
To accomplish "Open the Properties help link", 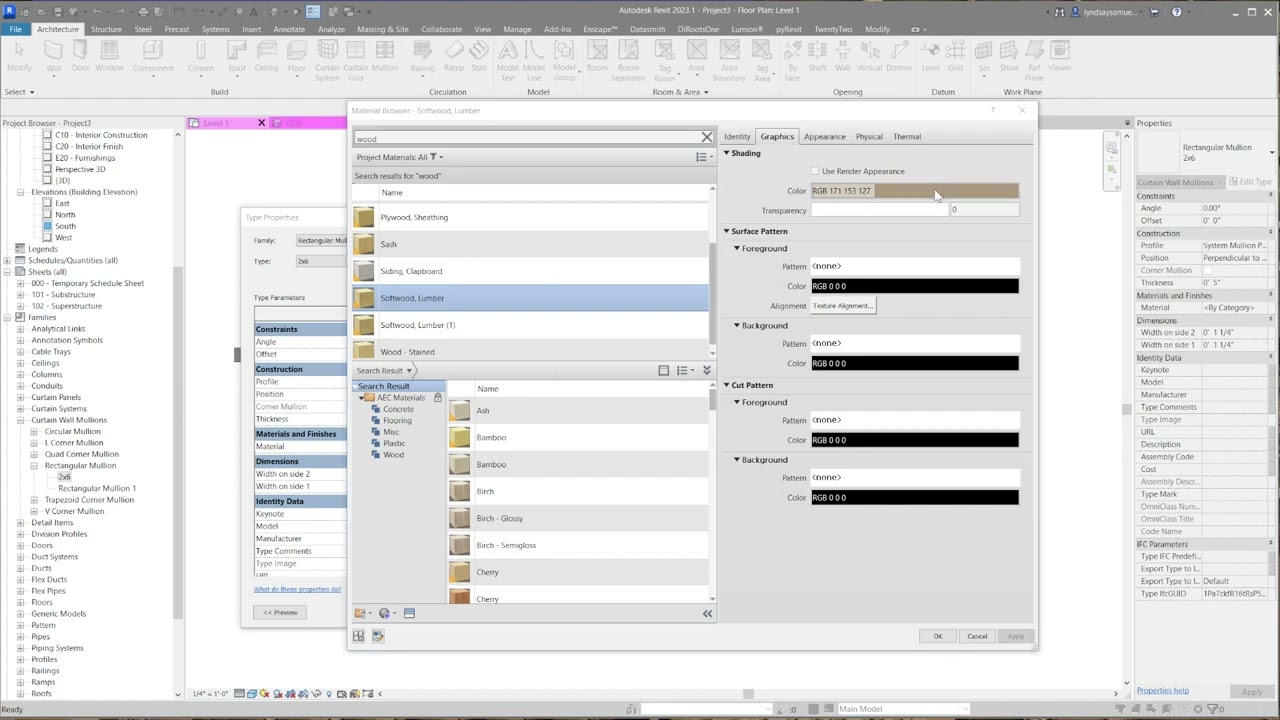I will [1162, 691].
